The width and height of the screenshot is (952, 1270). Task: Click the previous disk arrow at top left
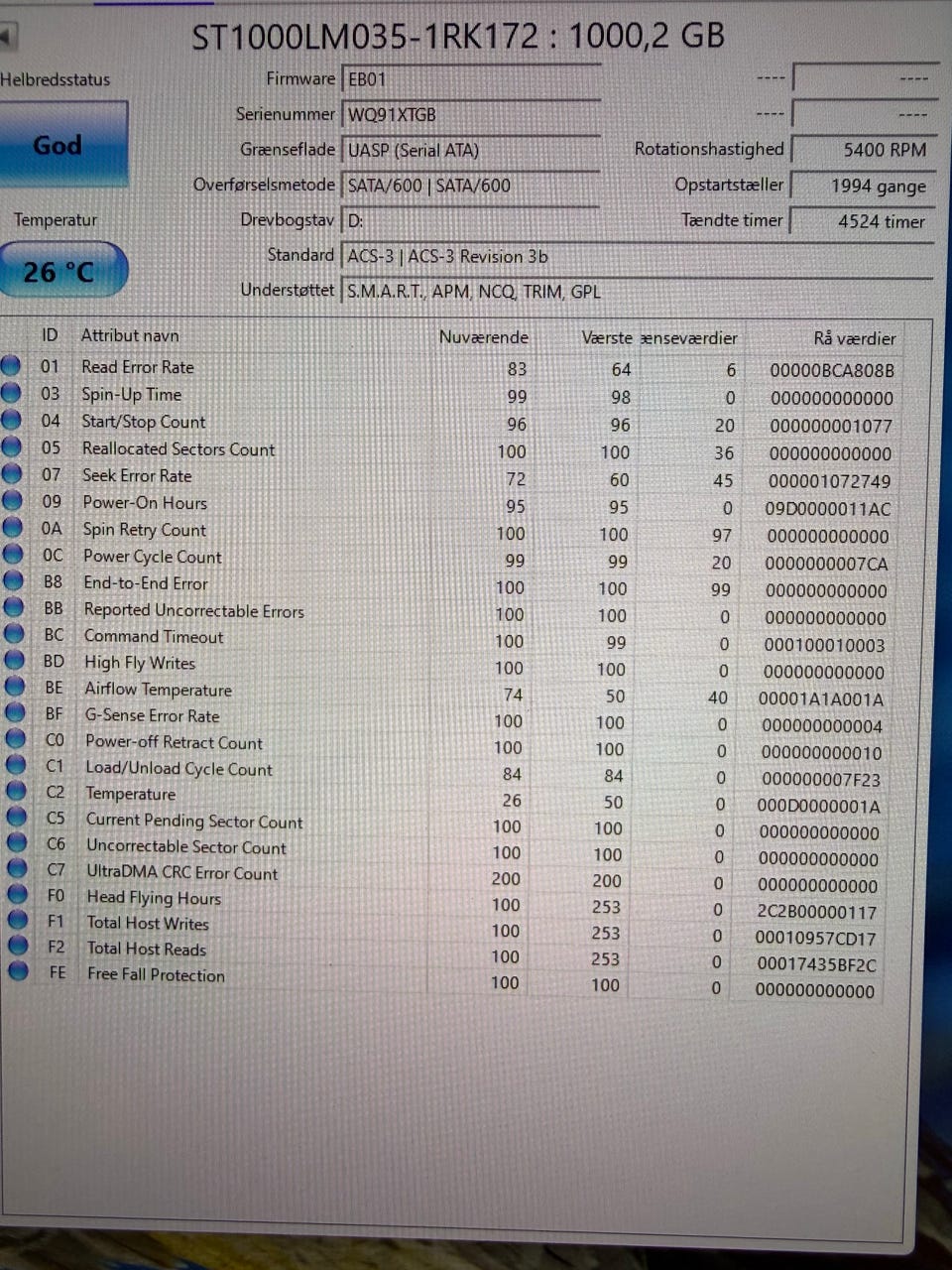coord(7,38)
